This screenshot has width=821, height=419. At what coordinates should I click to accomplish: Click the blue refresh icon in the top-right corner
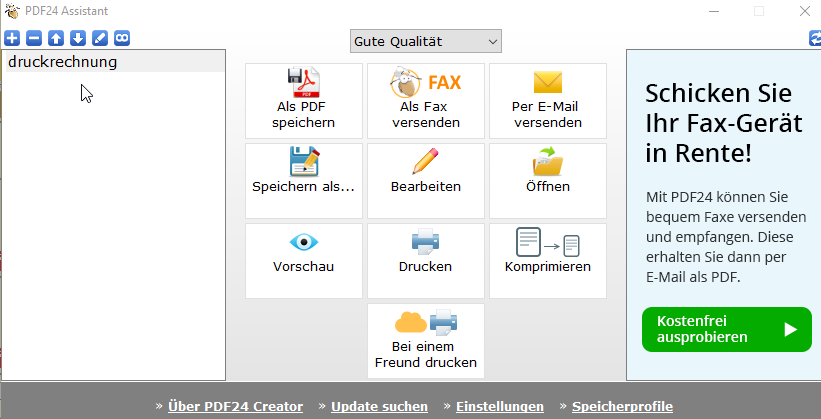click(816, 38)
